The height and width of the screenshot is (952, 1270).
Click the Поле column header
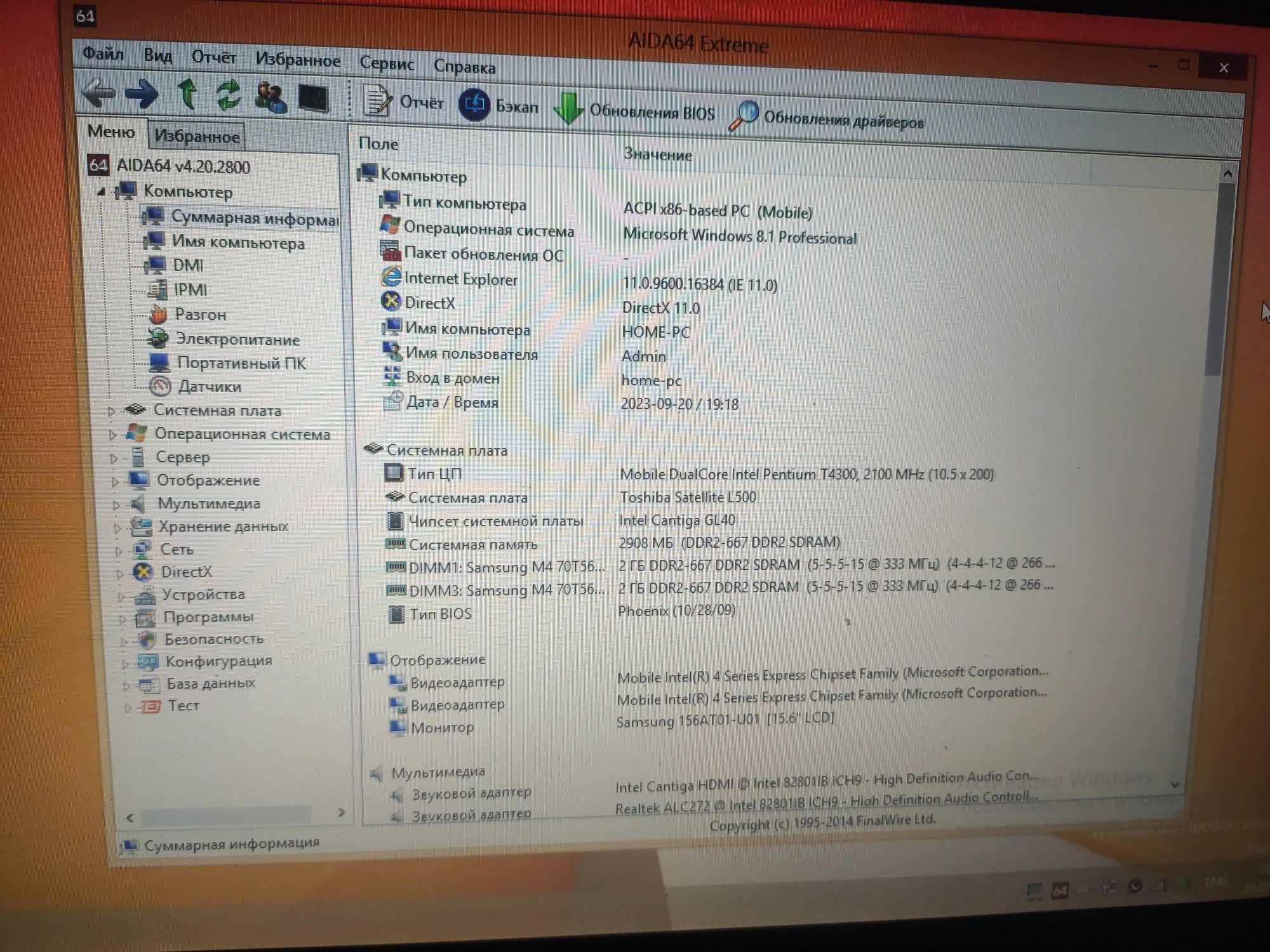click(x=379, y=143)
